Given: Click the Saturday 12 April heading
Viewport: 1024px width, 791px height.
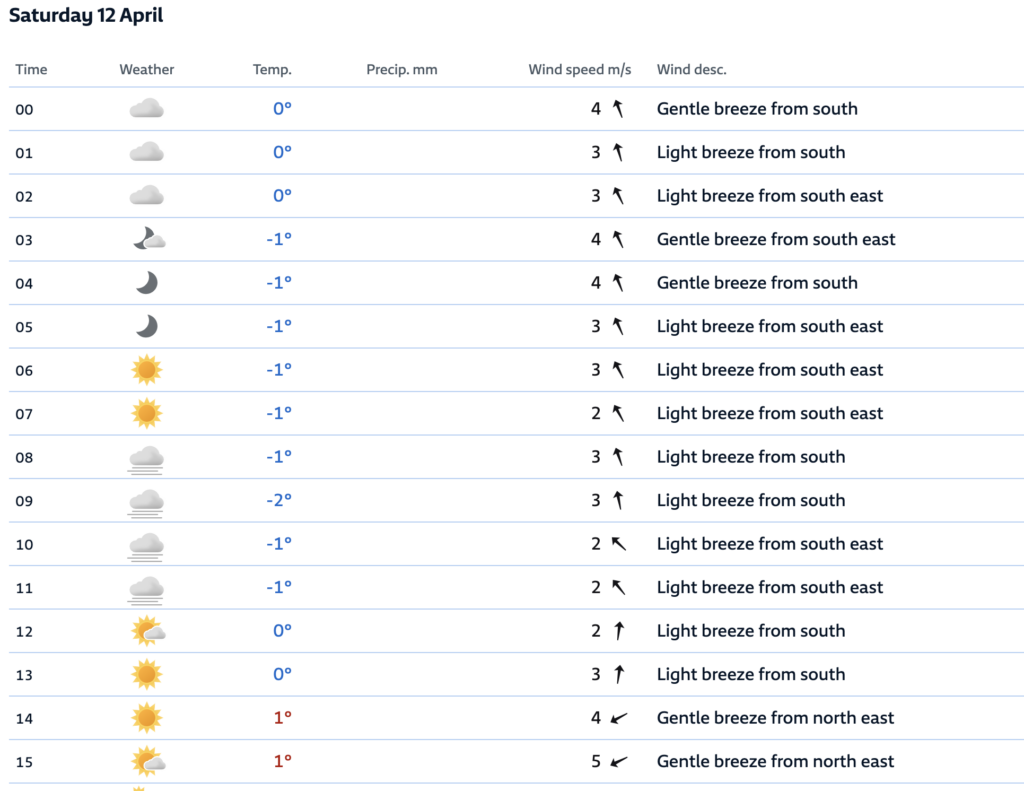Looking at the screenshot, I should (x=86, y=16).
